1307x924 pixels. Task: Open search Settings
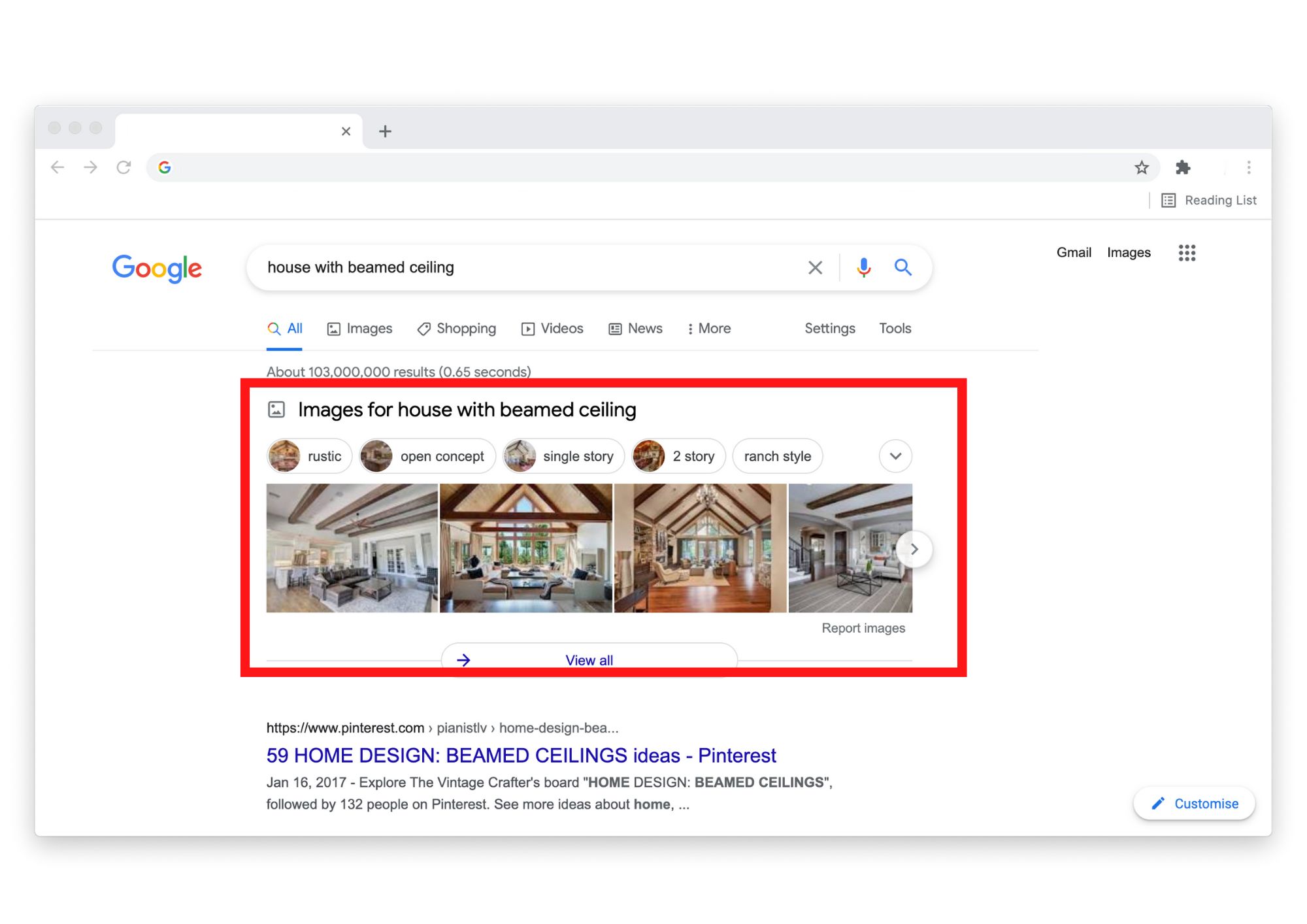(x=829, y=329)
